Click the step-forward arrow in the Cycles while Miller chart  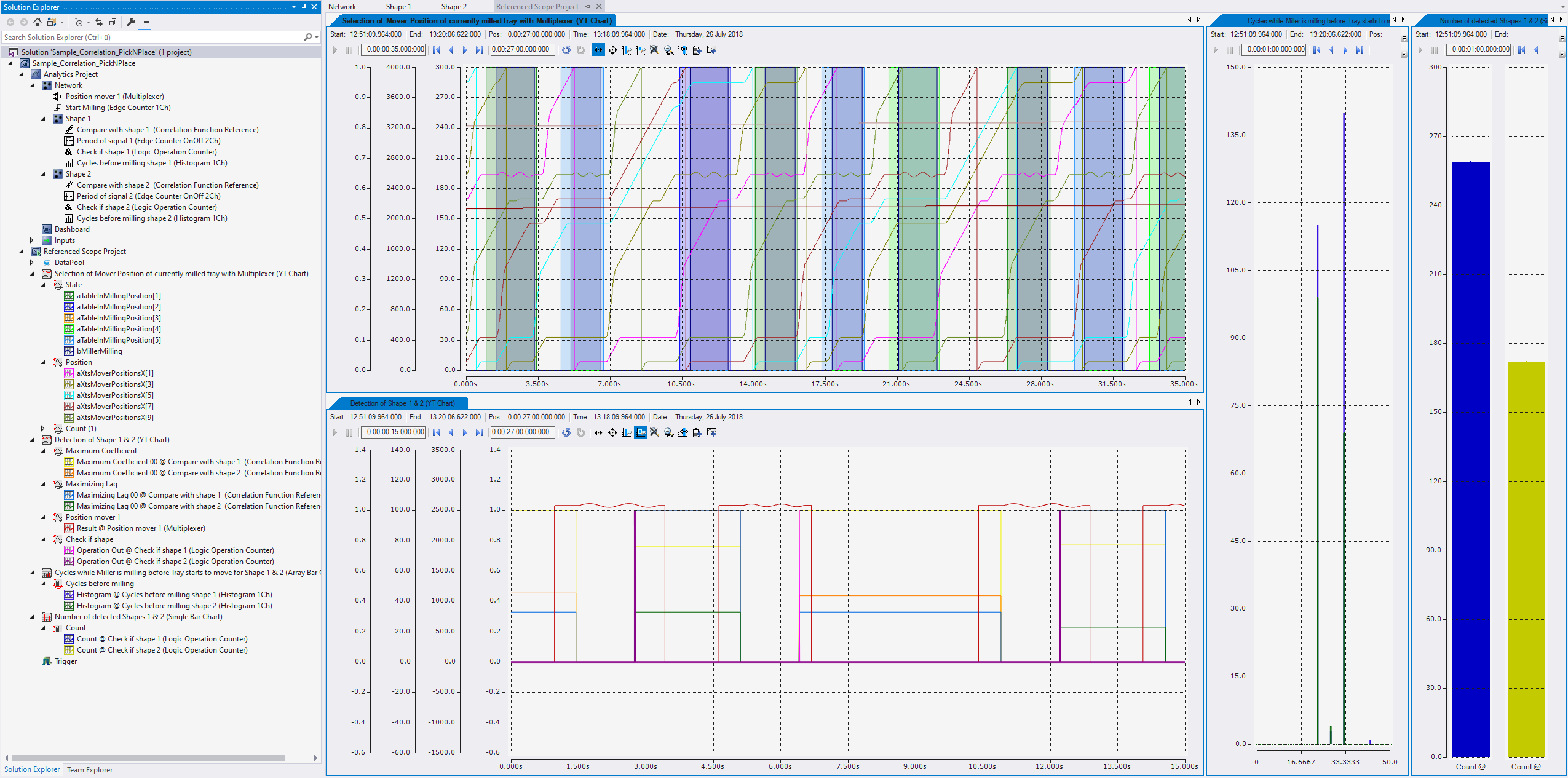pyautogui.click(x=1345, y=50)
